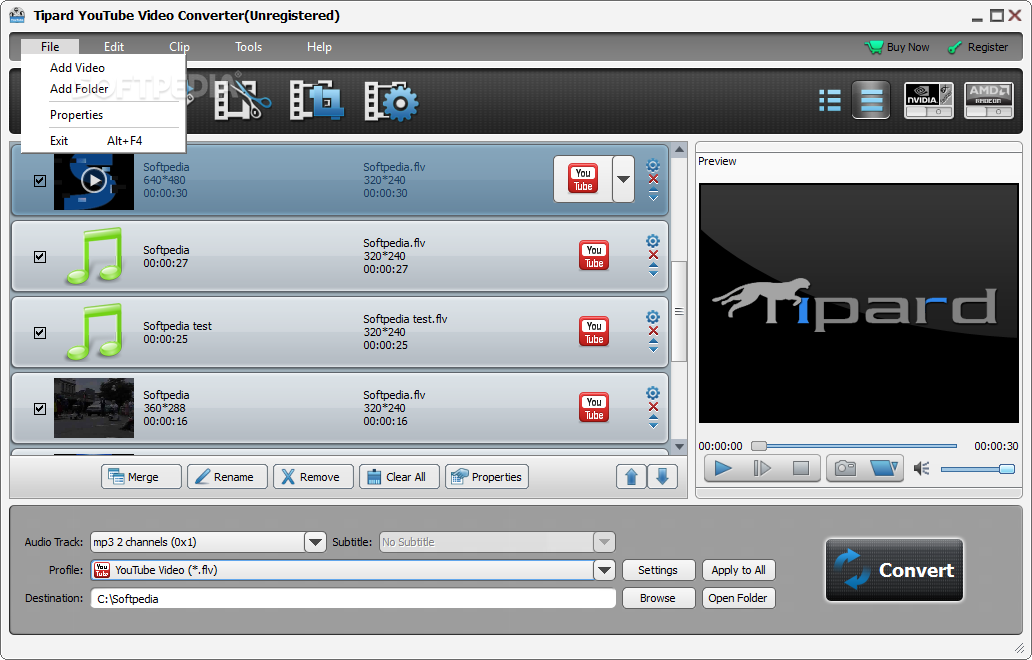Screen dimensions: 1032x660
Task: Start conversion with Convert button
Action: coord(894,570)
